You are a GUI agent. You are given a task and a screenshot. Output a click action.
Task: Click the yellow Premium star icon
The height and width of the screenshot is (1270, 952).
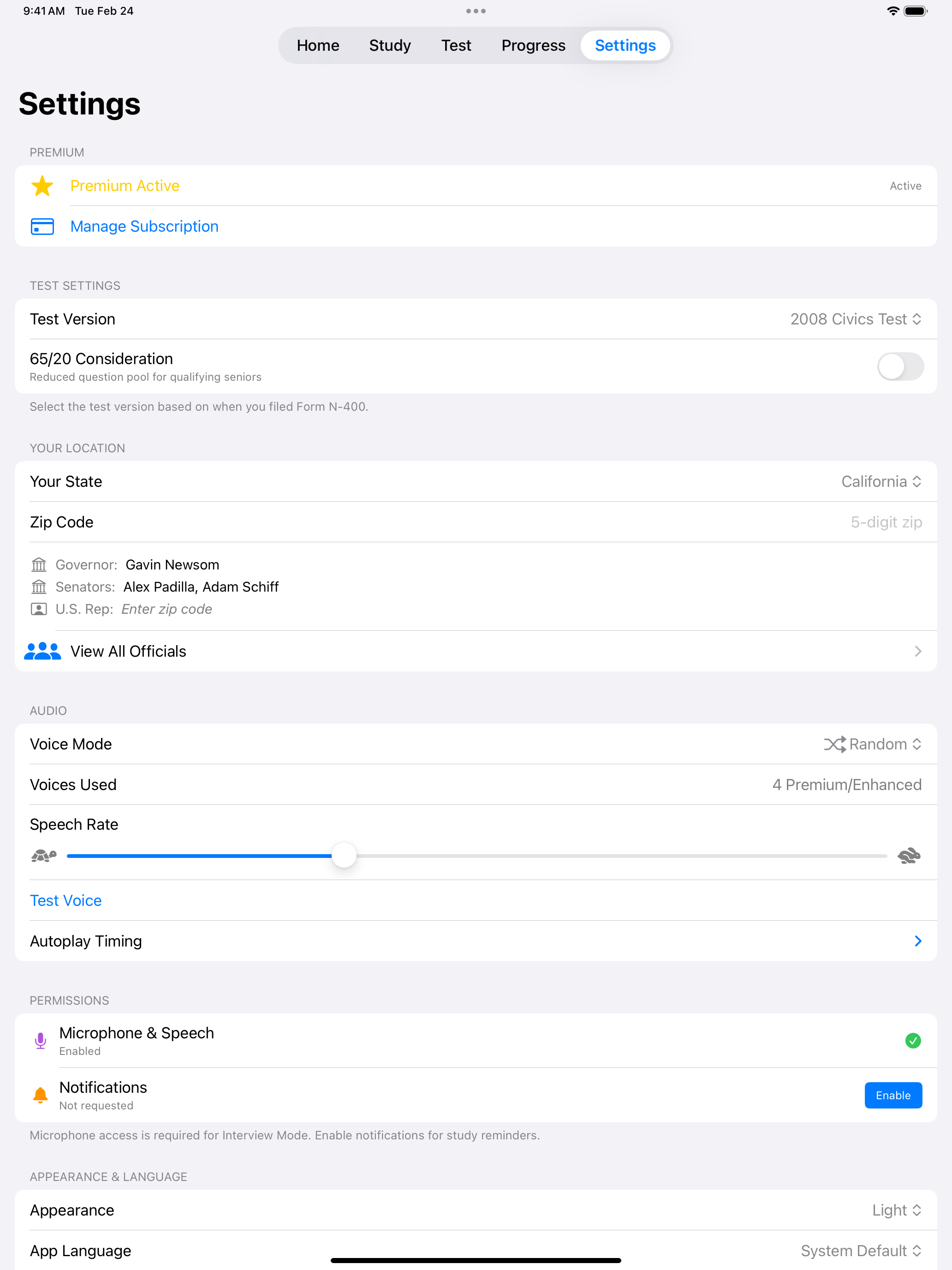tap(42, 186)
